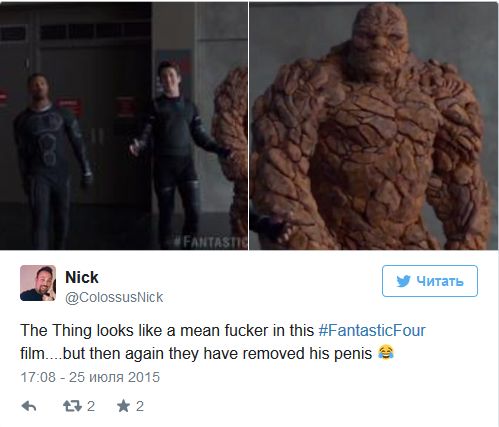The image size is (499, 427).
Task: Open the tweet timestamp 17:08 - 25 июля 2015
Action: [90, 377]
